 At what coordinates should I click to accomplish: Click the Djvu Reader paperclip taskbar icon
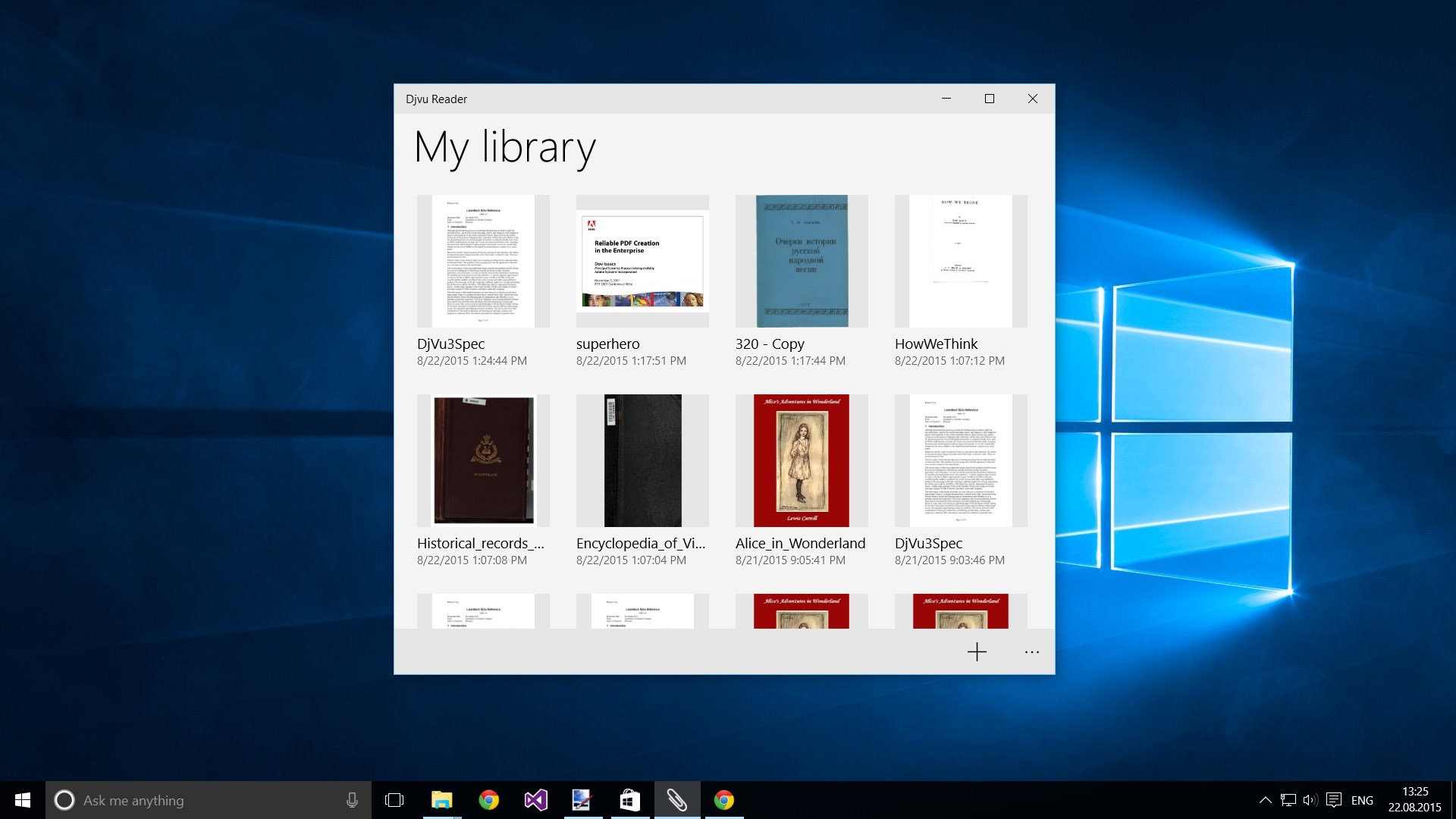click(x=676, y=800)
